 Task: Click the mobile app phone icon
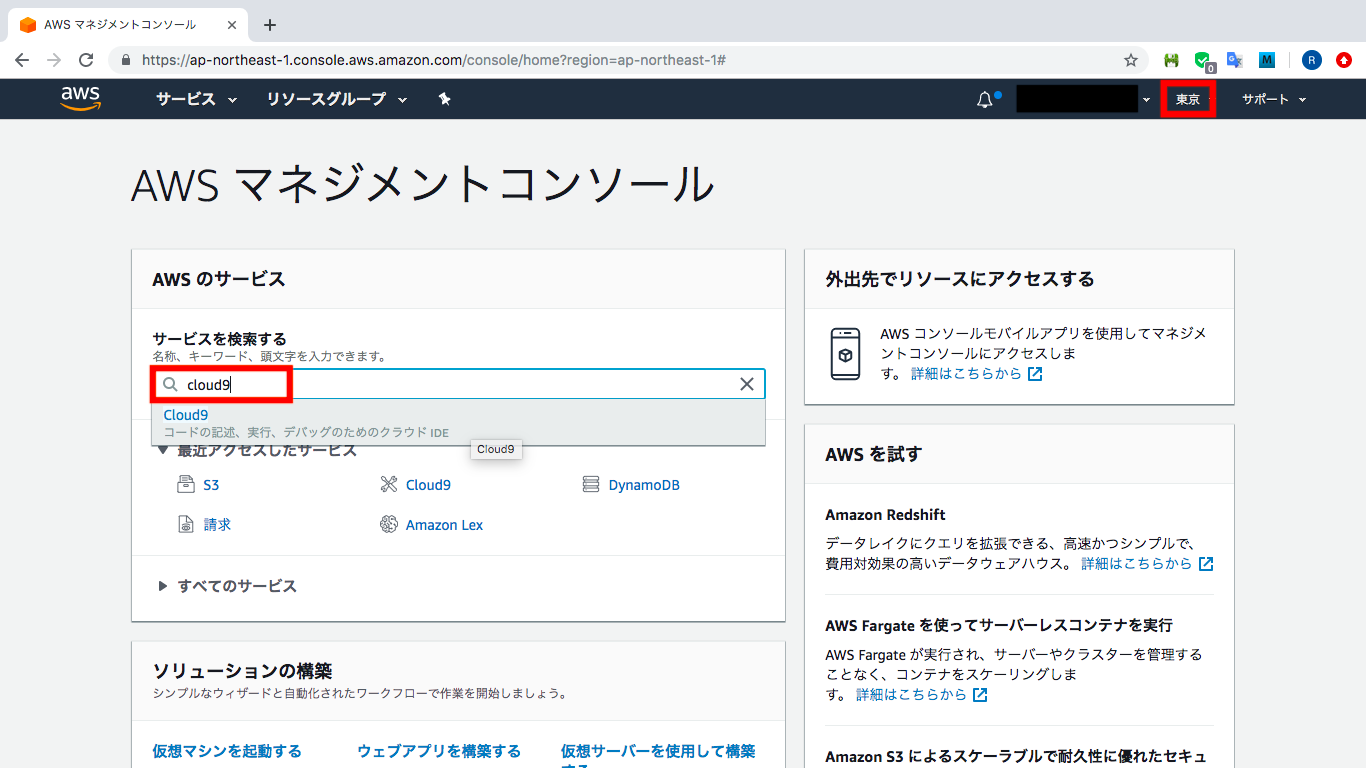tap(845, 353)
